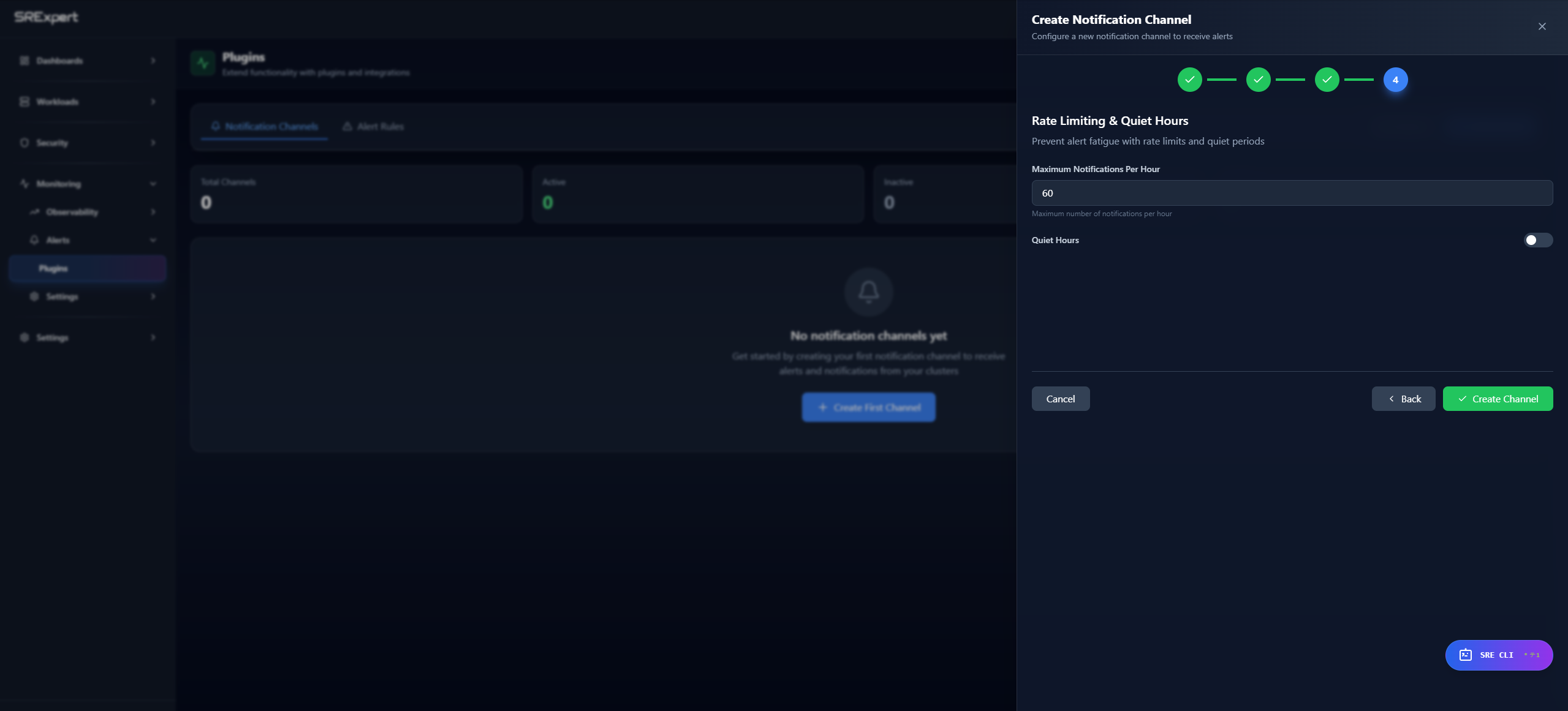Click the Plugins page header icon
The image size is (1568, 711).
pos(202,63)
